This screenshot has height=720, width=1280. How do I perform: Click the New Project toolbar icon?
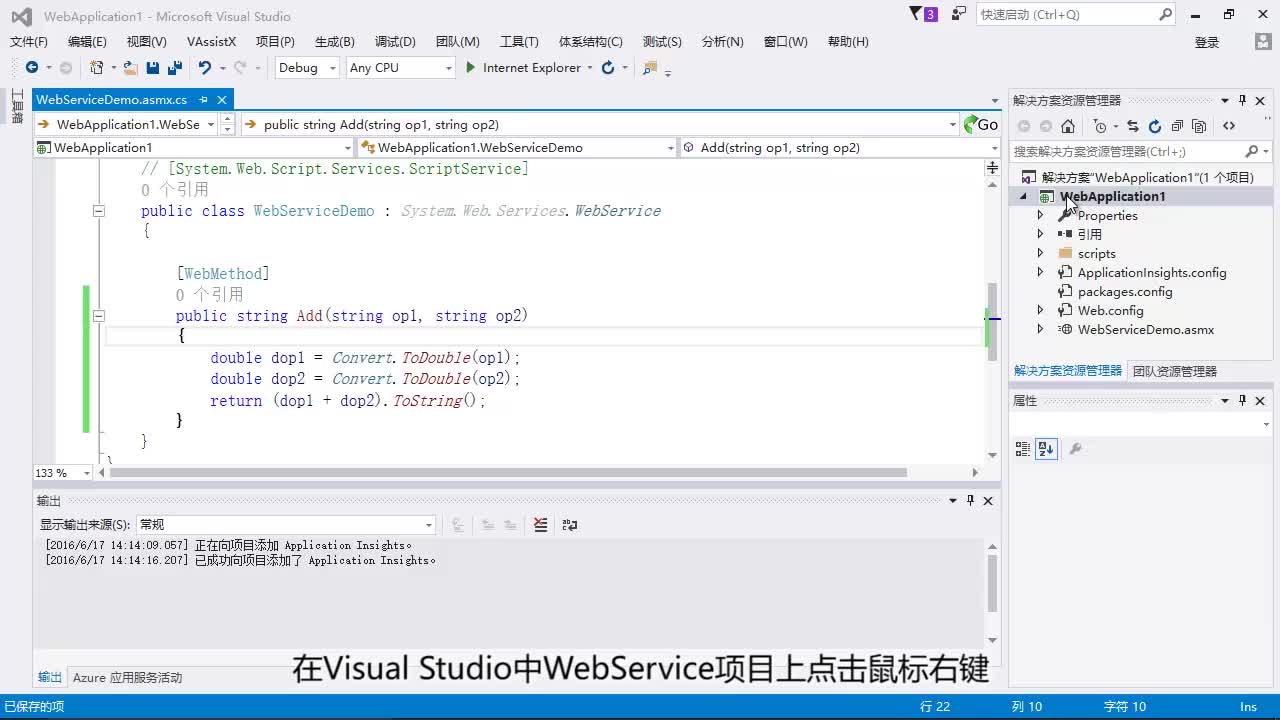coord(96,67)
